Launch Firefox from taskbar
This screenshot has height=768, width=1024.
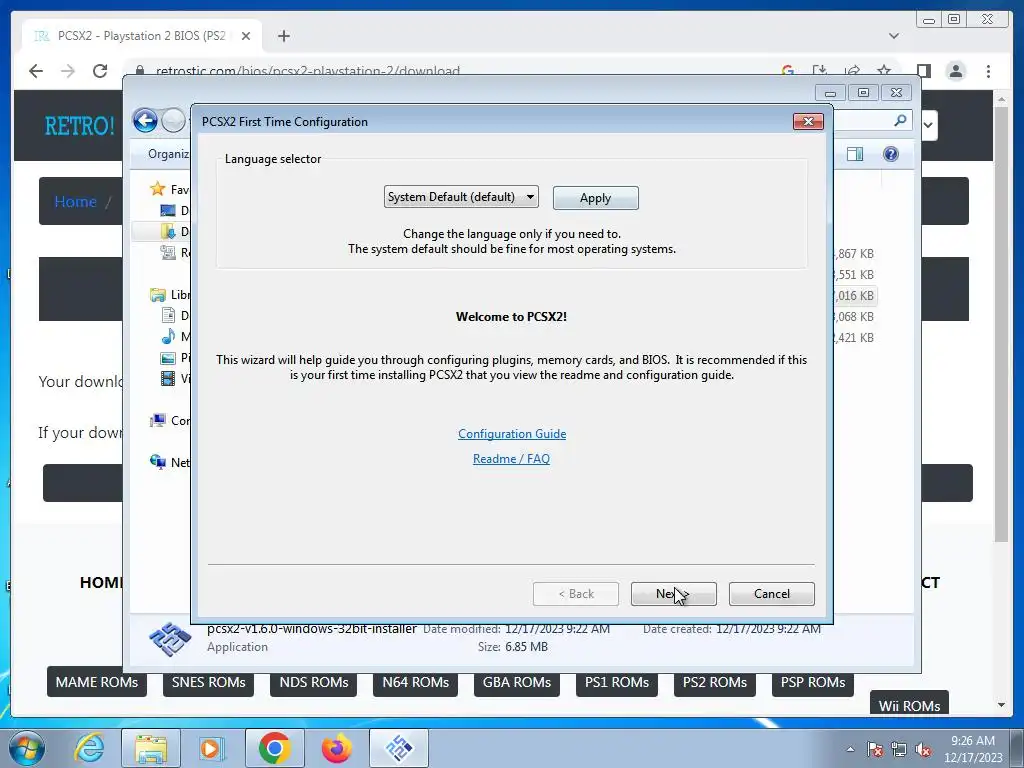[336, 748]
